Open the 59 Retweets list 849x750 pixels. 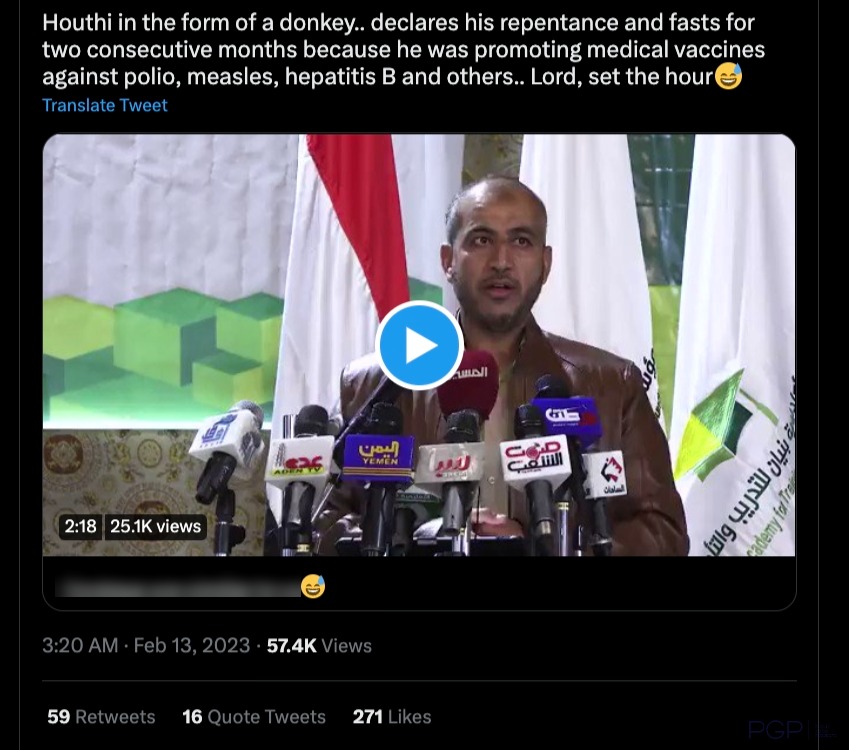pyautogui.click(x=101, y=716)
